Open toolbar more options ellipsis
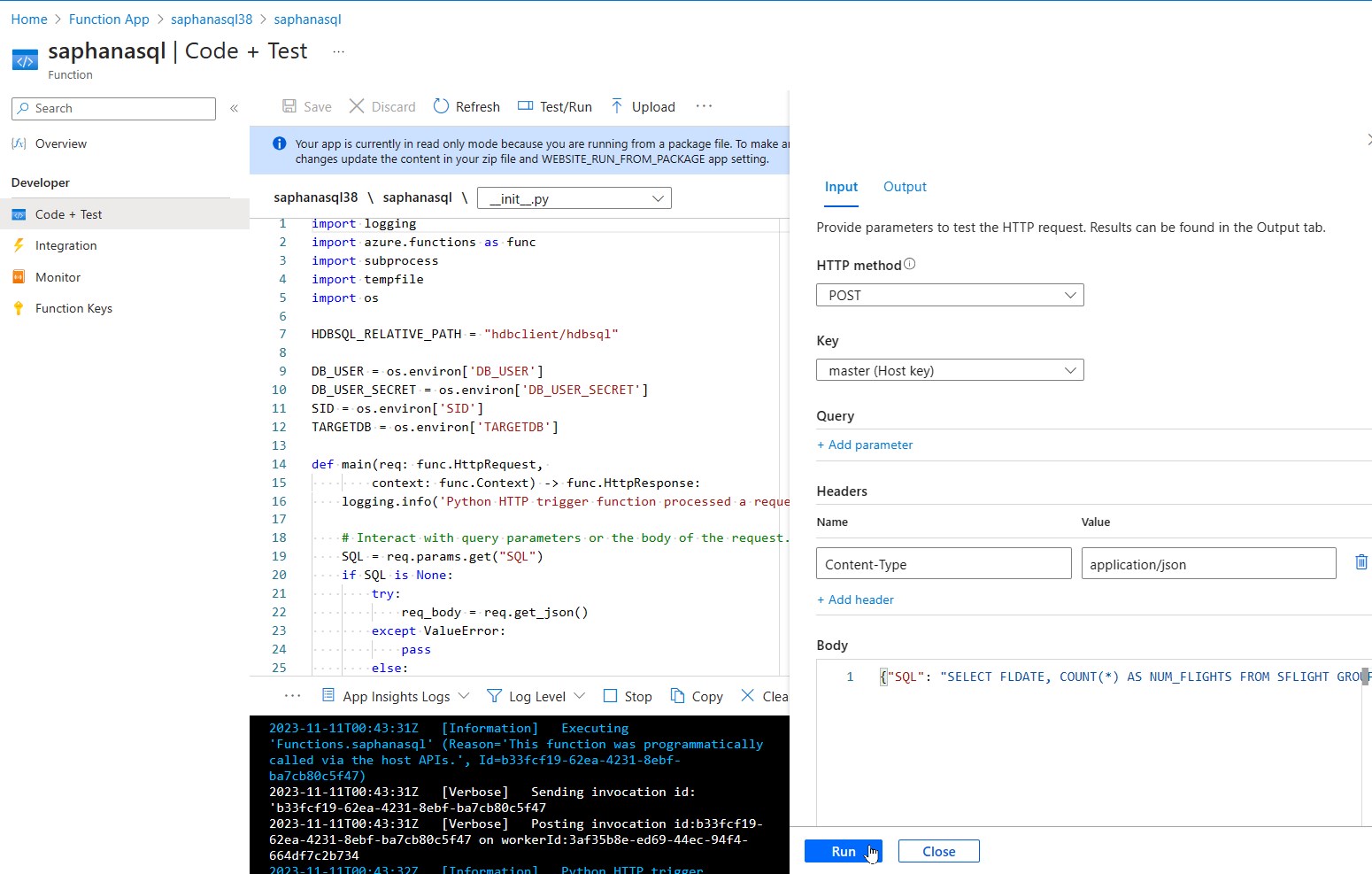The image size is (1372, 874). (704, 106)
